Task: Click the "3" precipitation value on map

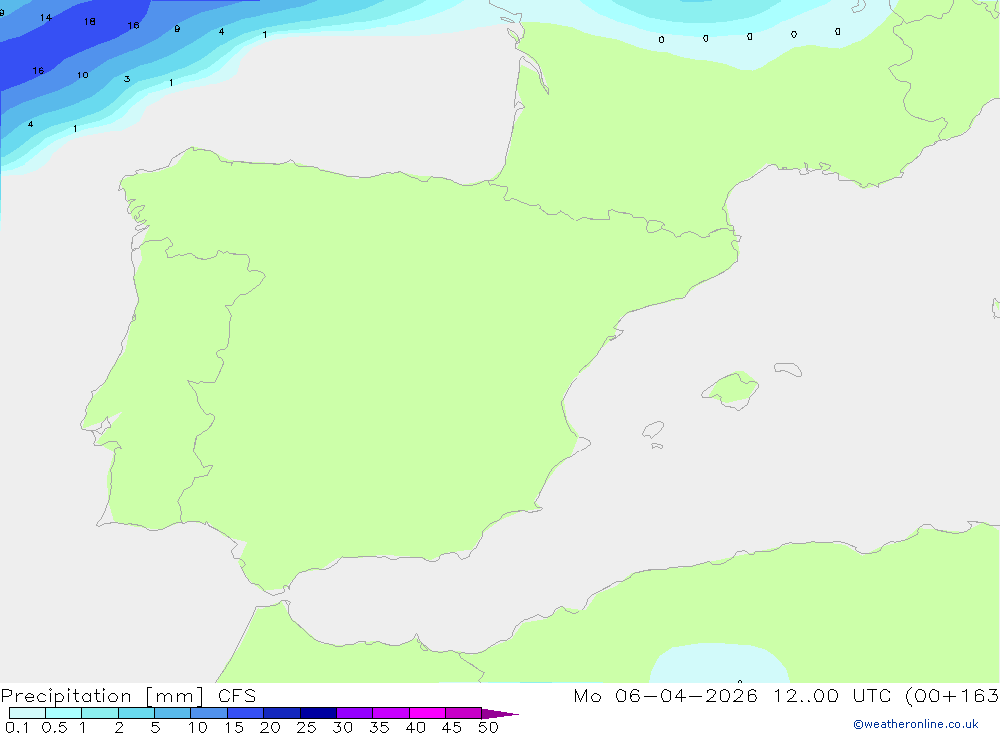Action: [x=127, y=79]
